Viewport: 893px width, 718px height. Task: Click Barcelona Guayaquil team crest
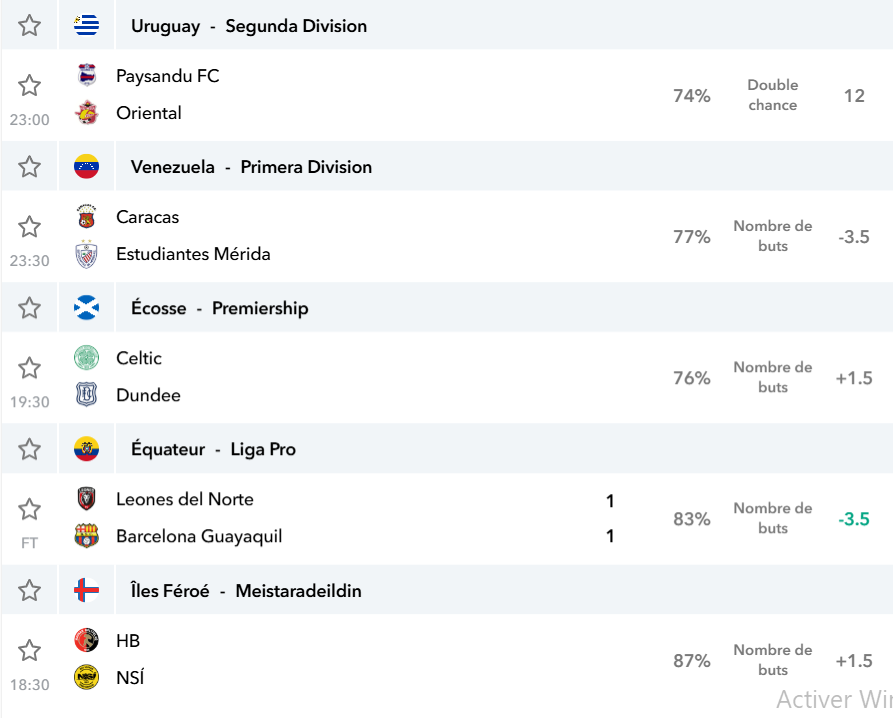tap(87, 536)
